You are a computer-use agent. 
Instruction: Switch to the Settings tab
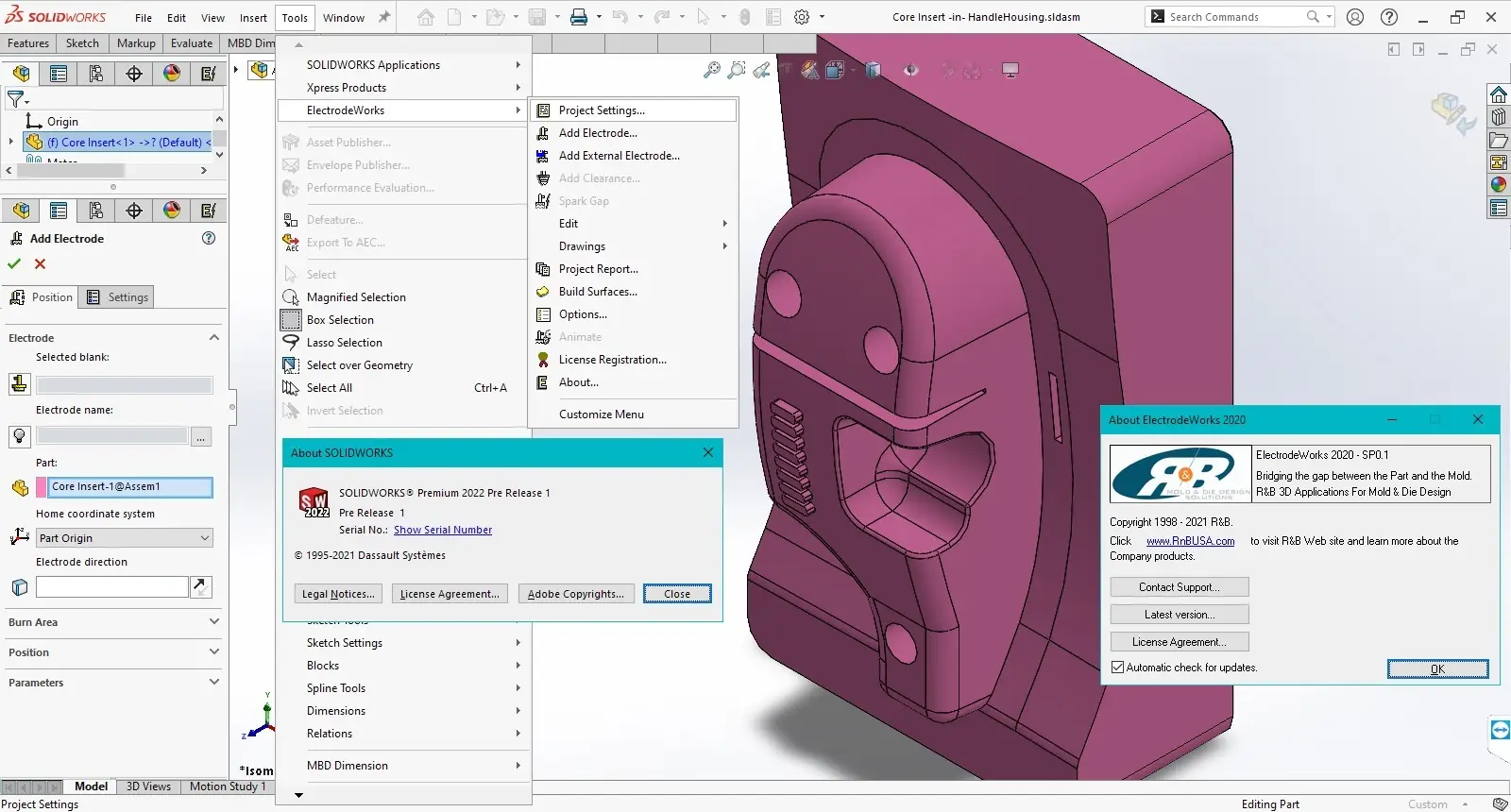pos(118,297)
